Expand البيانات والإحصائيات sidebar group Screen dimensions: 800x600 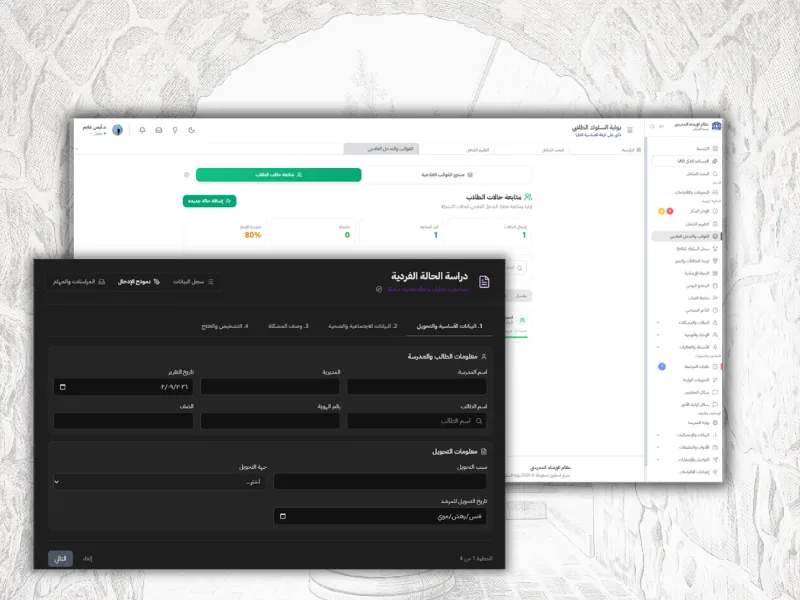(686, 435)
